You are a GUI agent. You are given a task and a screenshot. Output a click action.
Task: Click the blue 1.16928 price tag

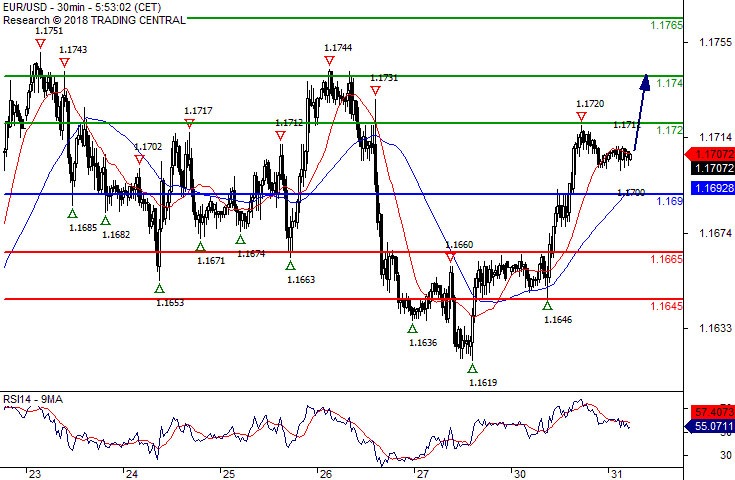coord(713,188)
